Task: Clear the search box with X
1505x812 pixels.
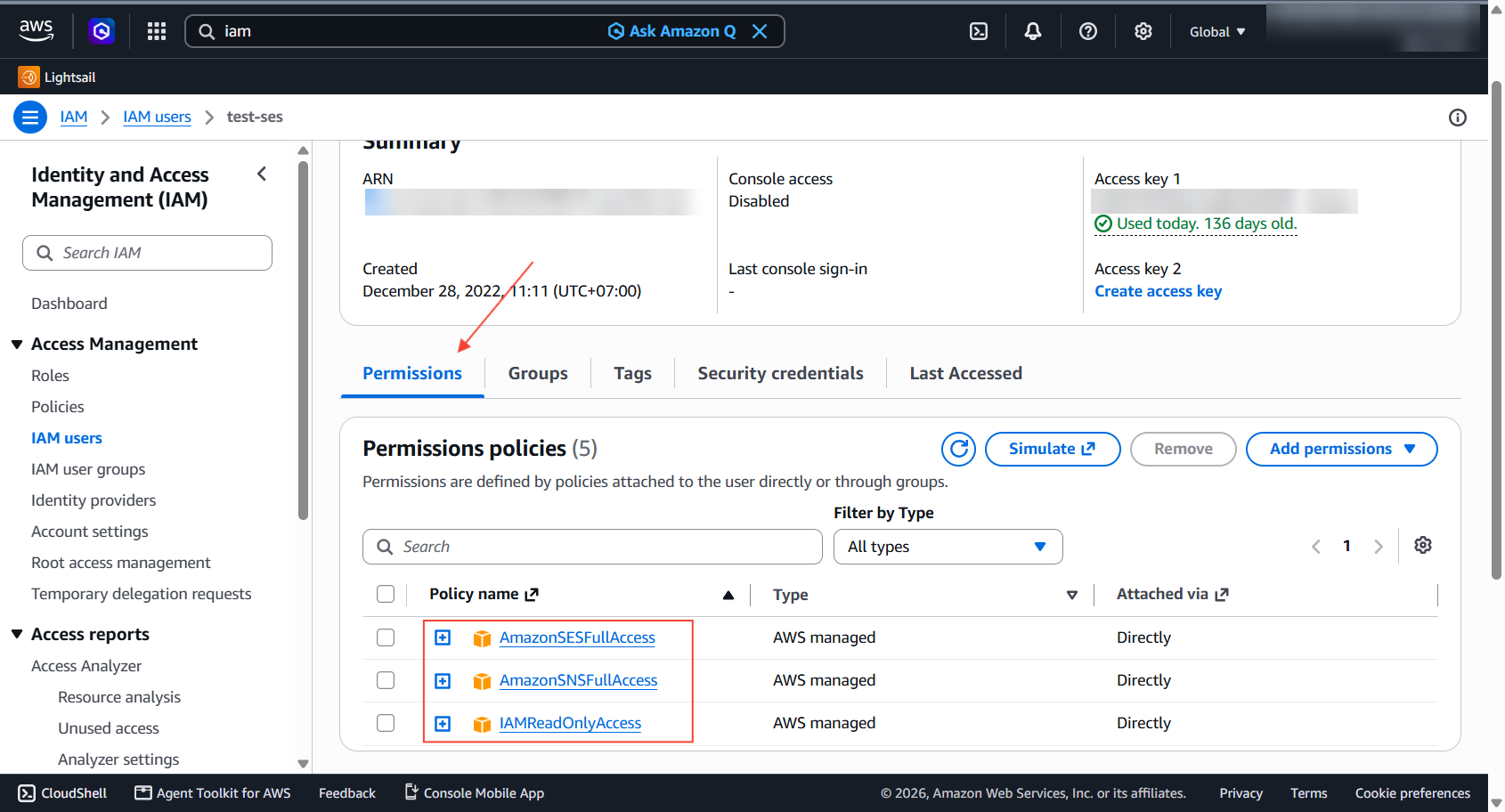Action: tap(760, 31)
